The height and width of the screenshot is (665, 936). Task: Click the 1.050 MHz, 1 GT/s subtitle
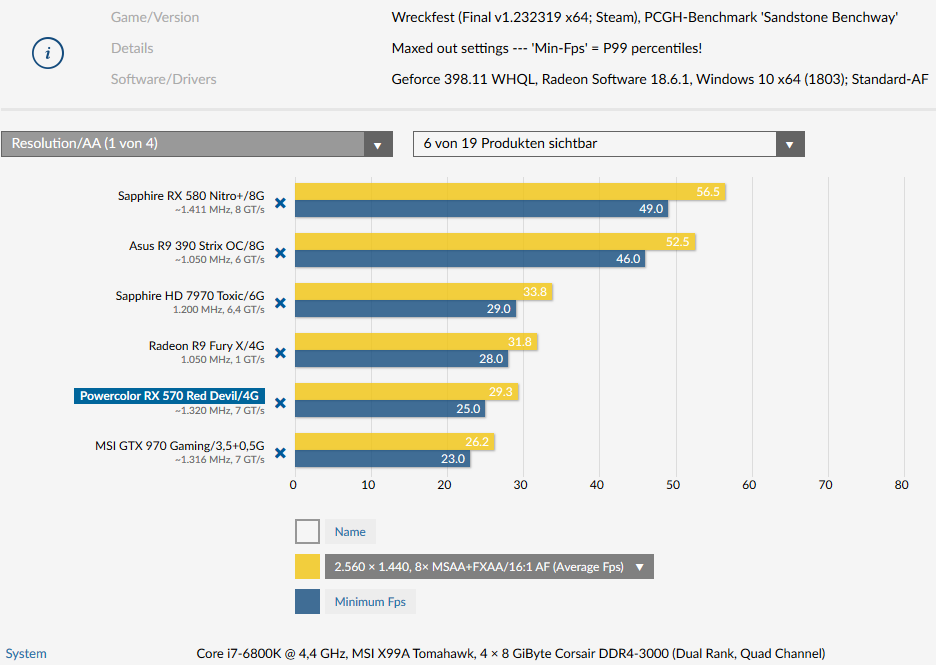point(223,360)
